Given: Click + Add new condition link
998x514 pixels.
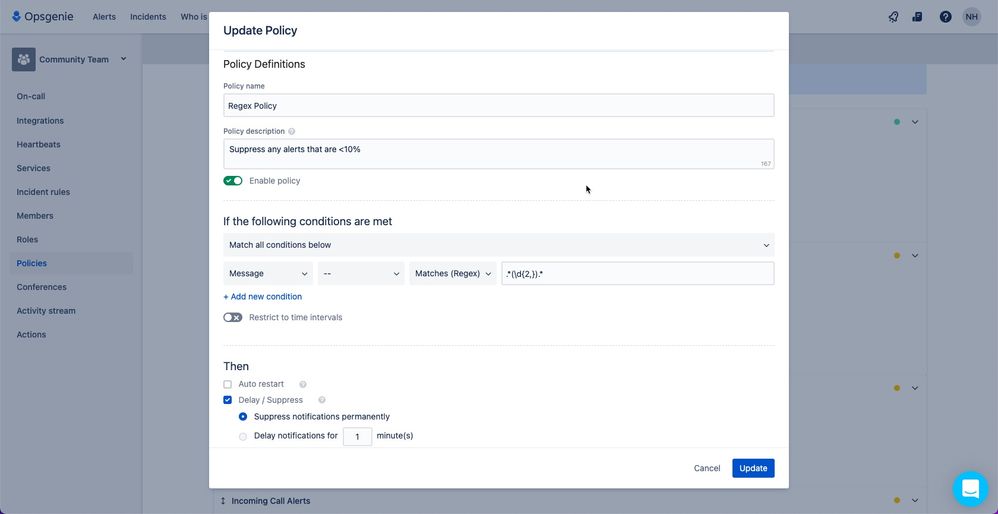Looking at the screenshot, I should (262, 296).
